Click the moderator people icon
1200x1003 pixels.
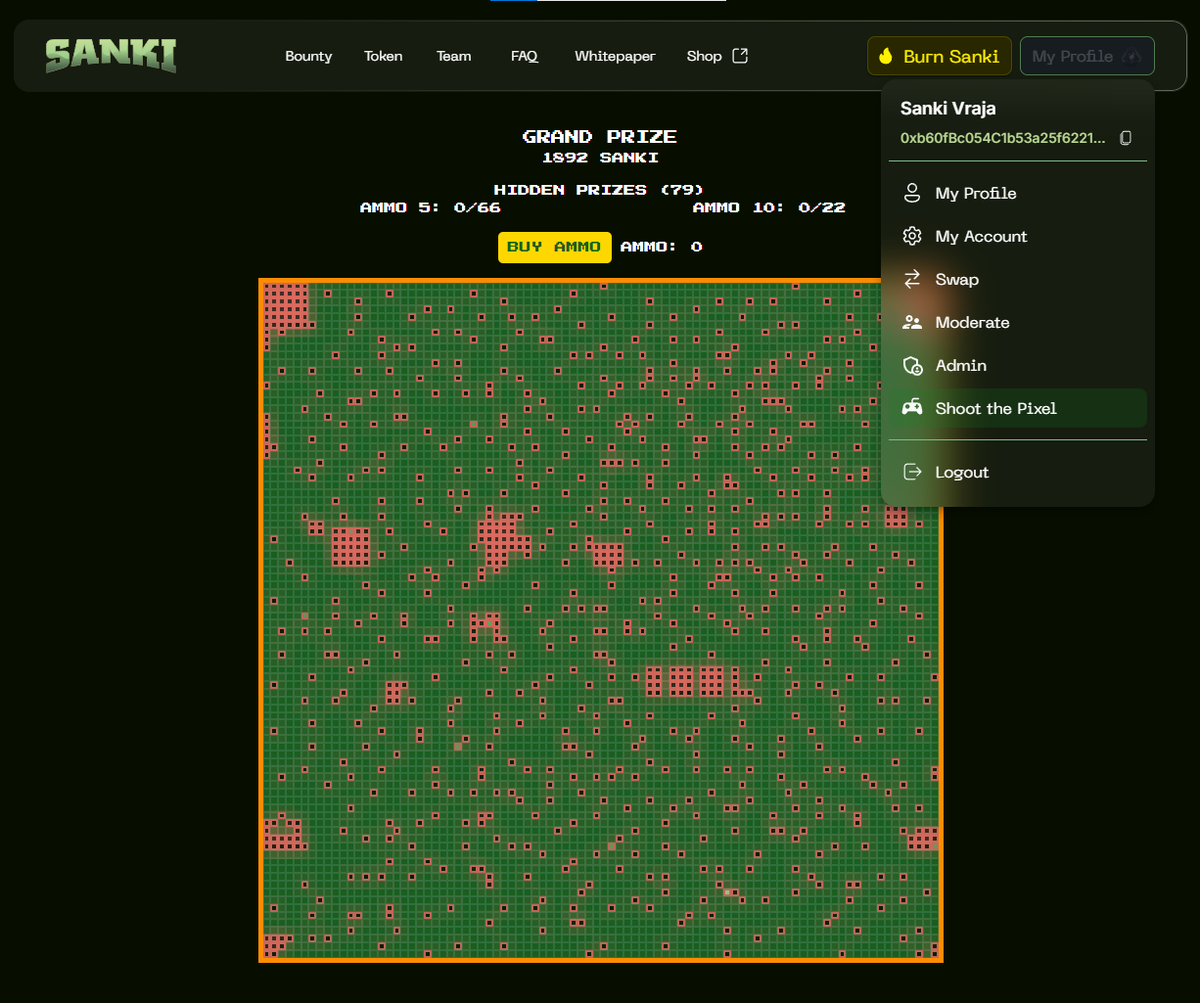pos(912,322)
